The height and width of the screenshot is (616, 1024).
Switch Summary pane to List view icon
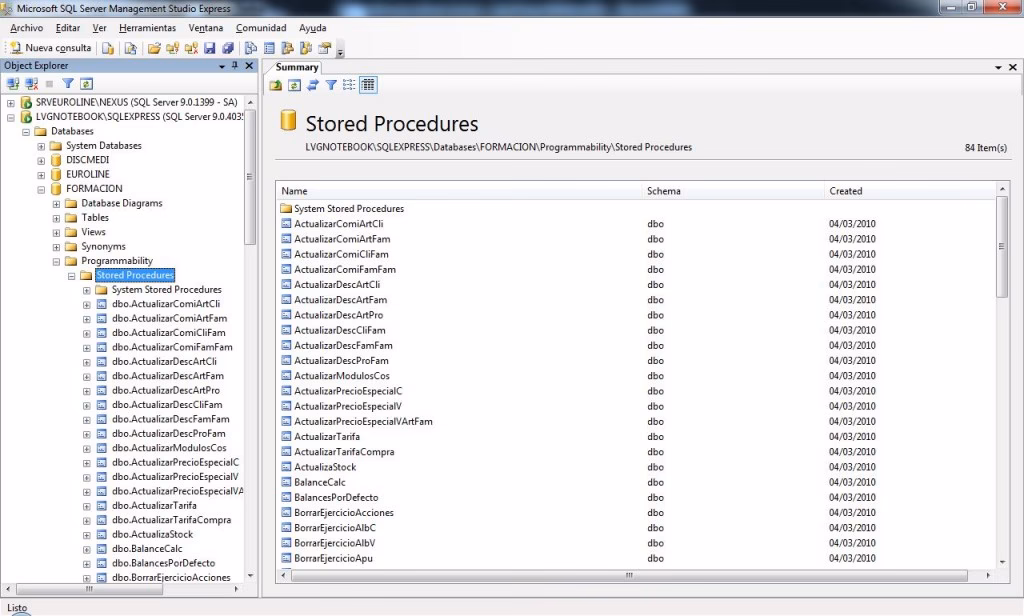(x=349, y=85)
